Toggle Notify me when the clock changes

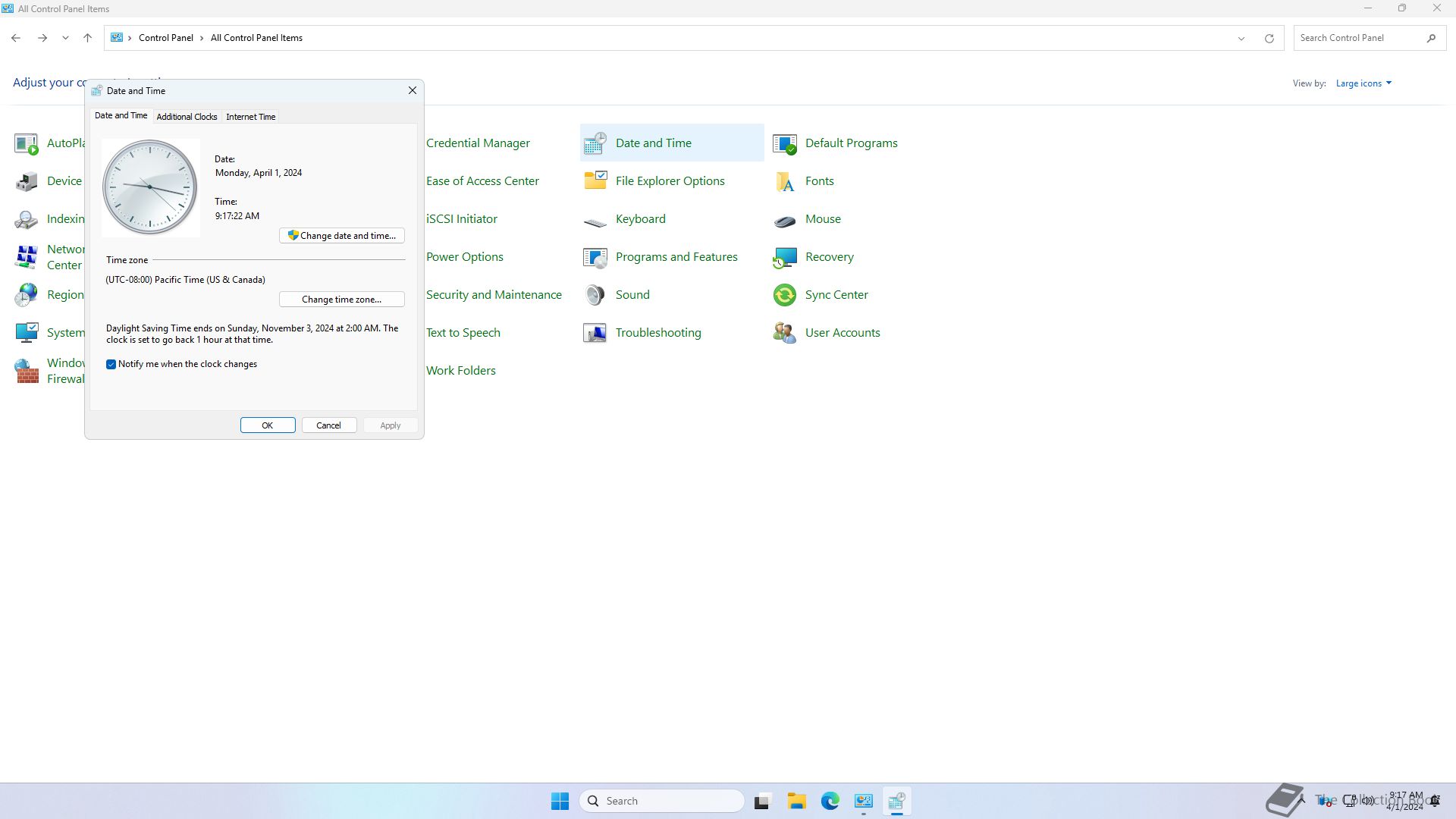tap(111, 365)
